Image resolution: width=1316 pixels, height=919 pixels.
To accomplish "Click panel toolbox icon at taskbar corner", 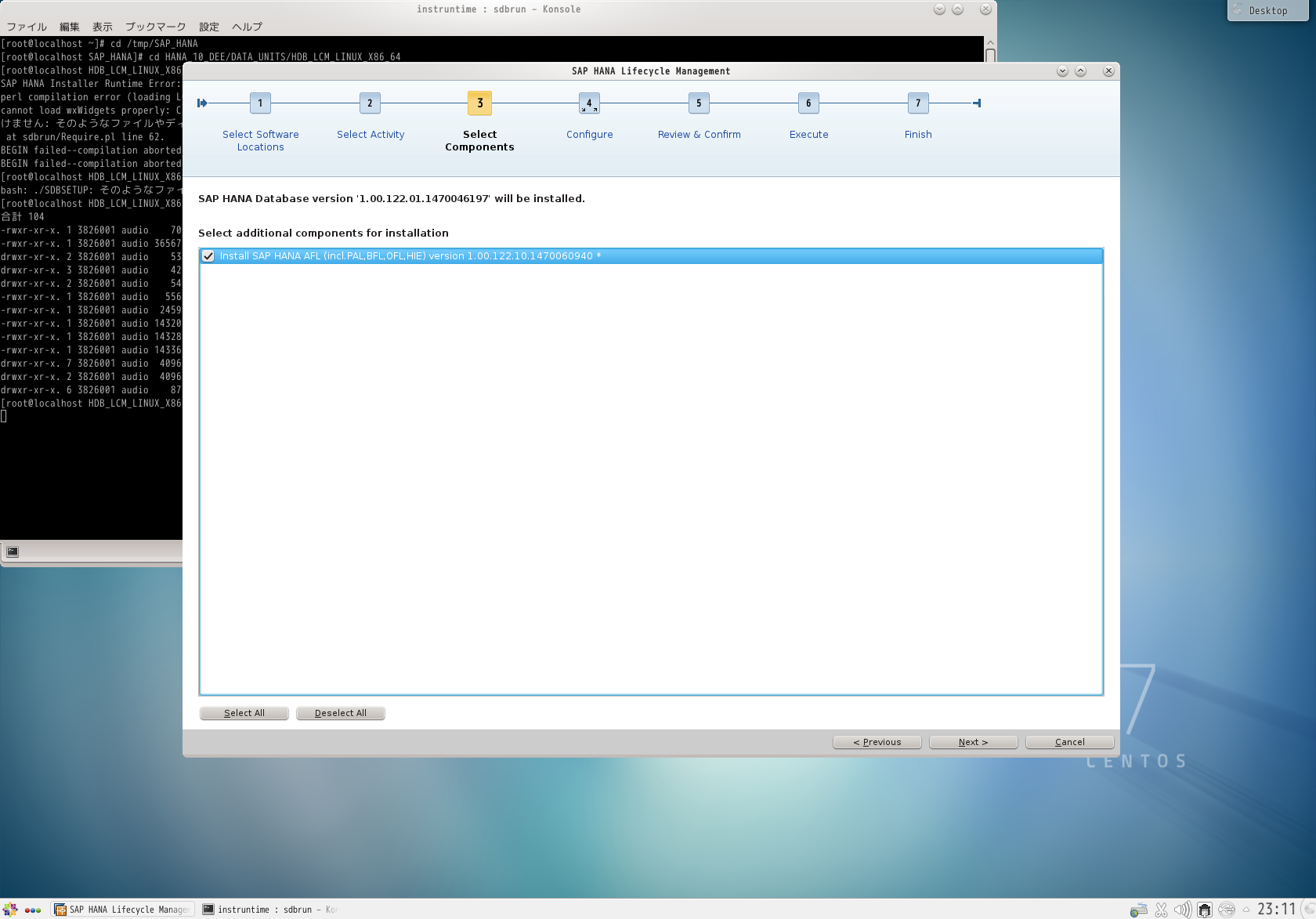I will pyautogui.click(x=1307, y=910).
